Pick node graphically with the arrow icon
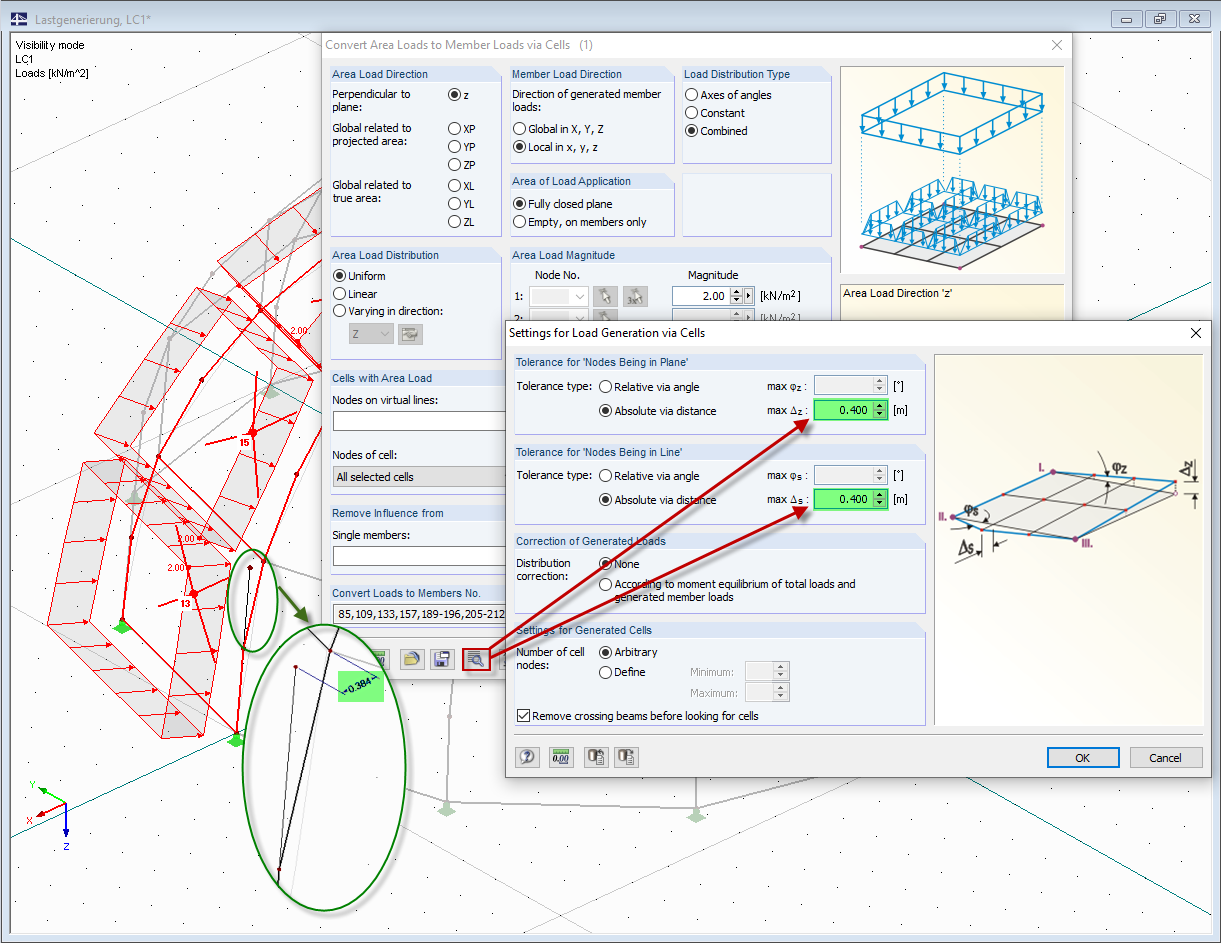The image size is (1221, 943). point(605,296)
